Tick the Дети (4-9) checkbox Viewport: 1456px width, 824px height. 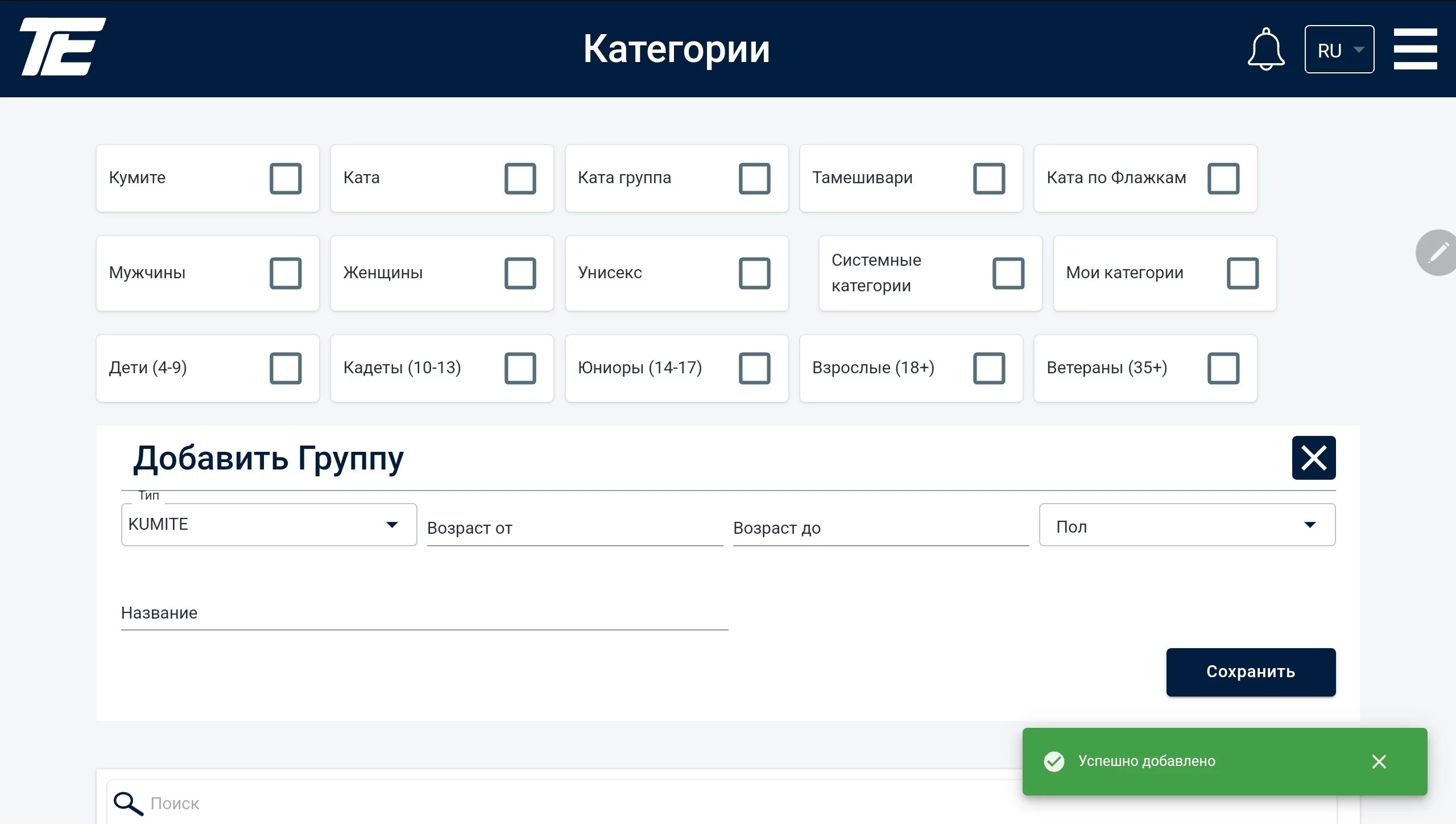[286, 368]
